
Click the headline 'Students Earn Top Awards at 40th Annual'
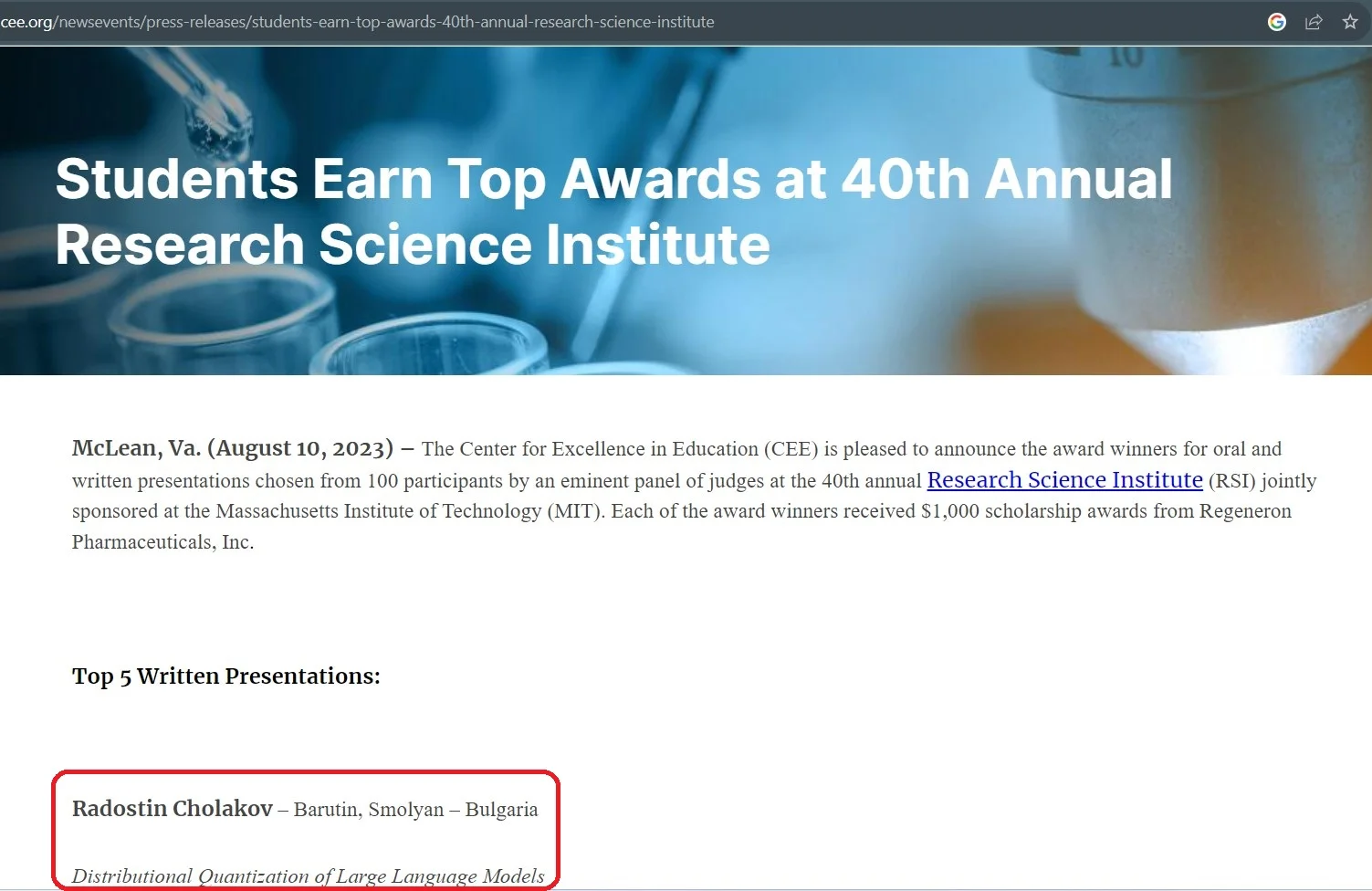613,179
